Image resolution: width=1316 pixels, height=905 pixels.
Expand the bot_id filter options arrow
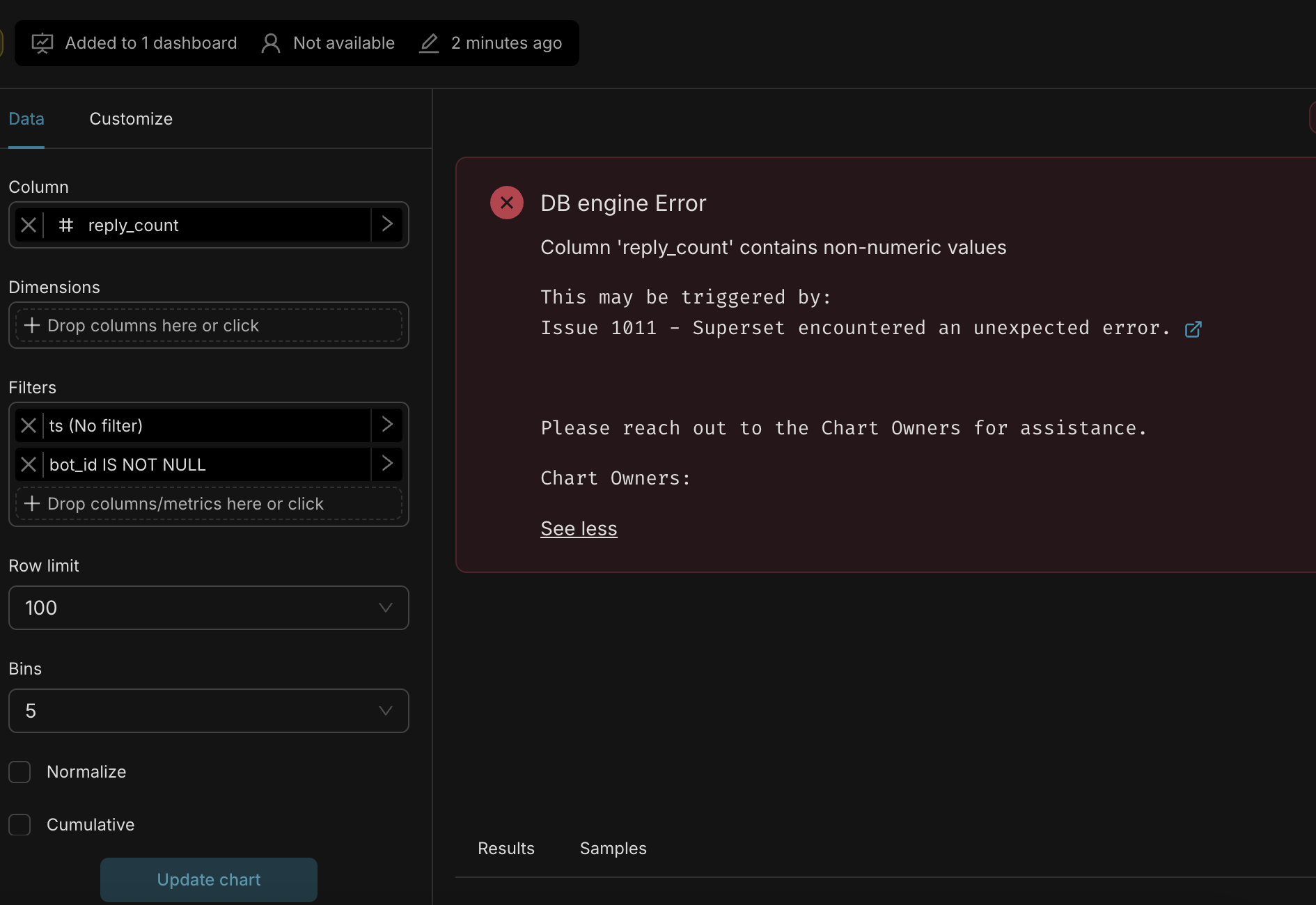(387, 464)
